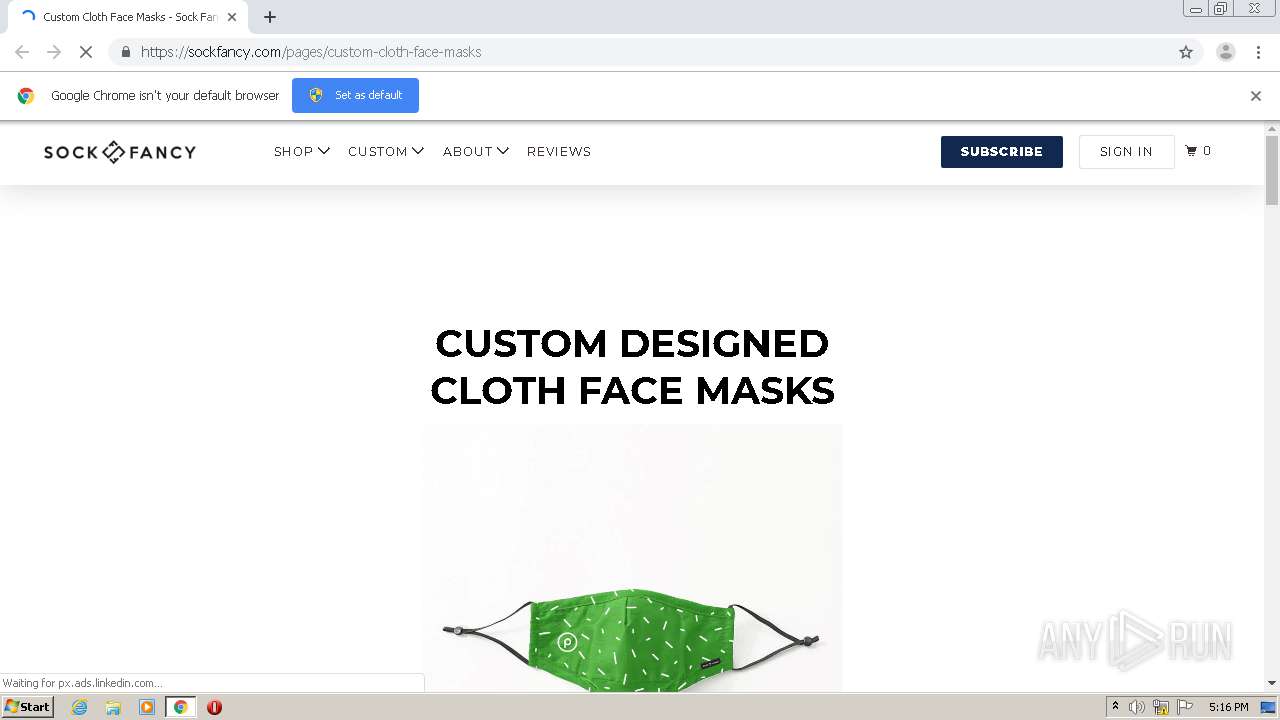Open the file explorer in taskbar
Screen dimensions: 1280x720
[x=113, y=707]
